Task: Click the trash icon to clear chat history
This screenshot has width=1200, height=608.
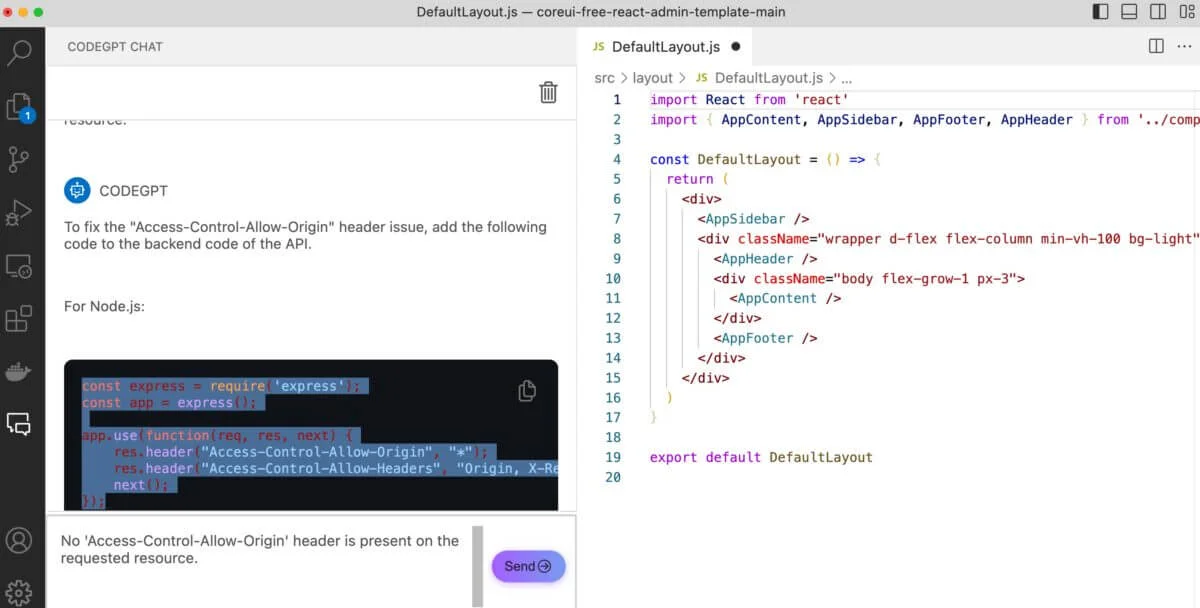Action: pos(548,91)
